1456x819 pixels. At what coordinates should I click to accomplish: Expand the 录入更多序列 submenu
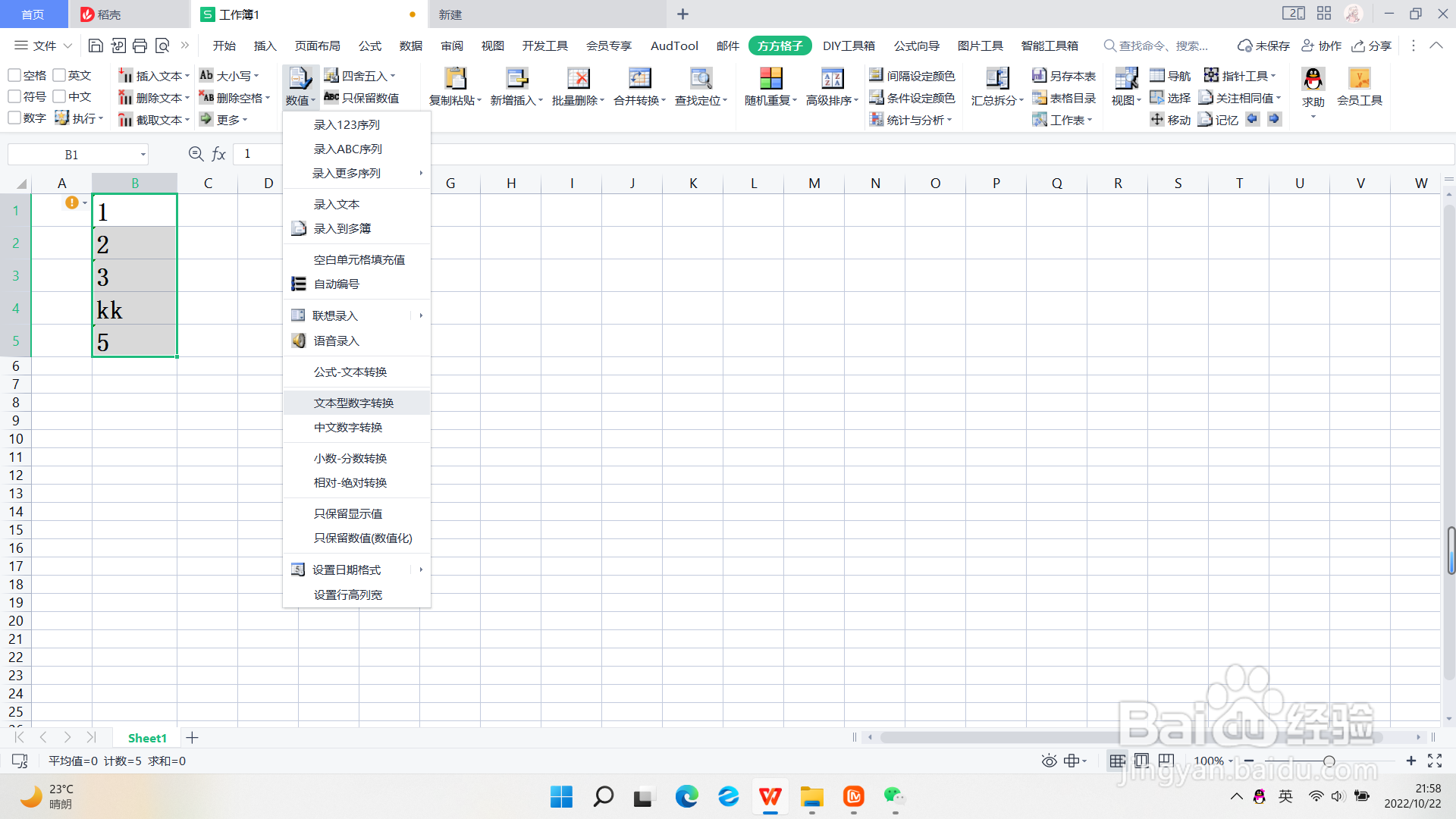[x=422, y=173]
